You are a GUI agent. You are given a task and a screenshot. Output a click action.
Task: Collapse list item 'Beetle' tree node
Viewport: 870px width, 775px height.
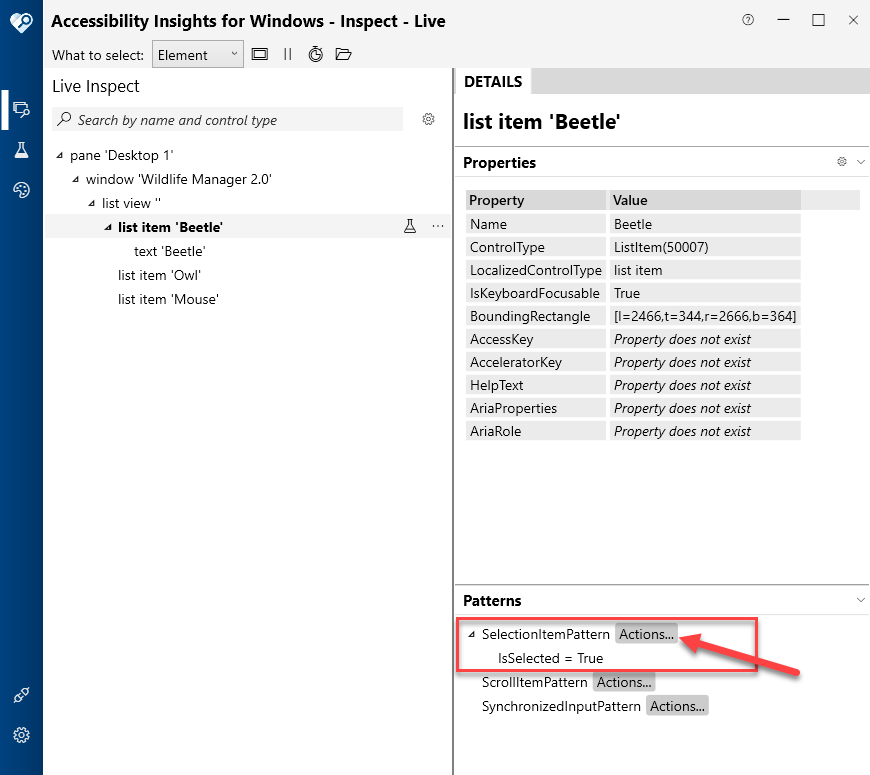108,227
